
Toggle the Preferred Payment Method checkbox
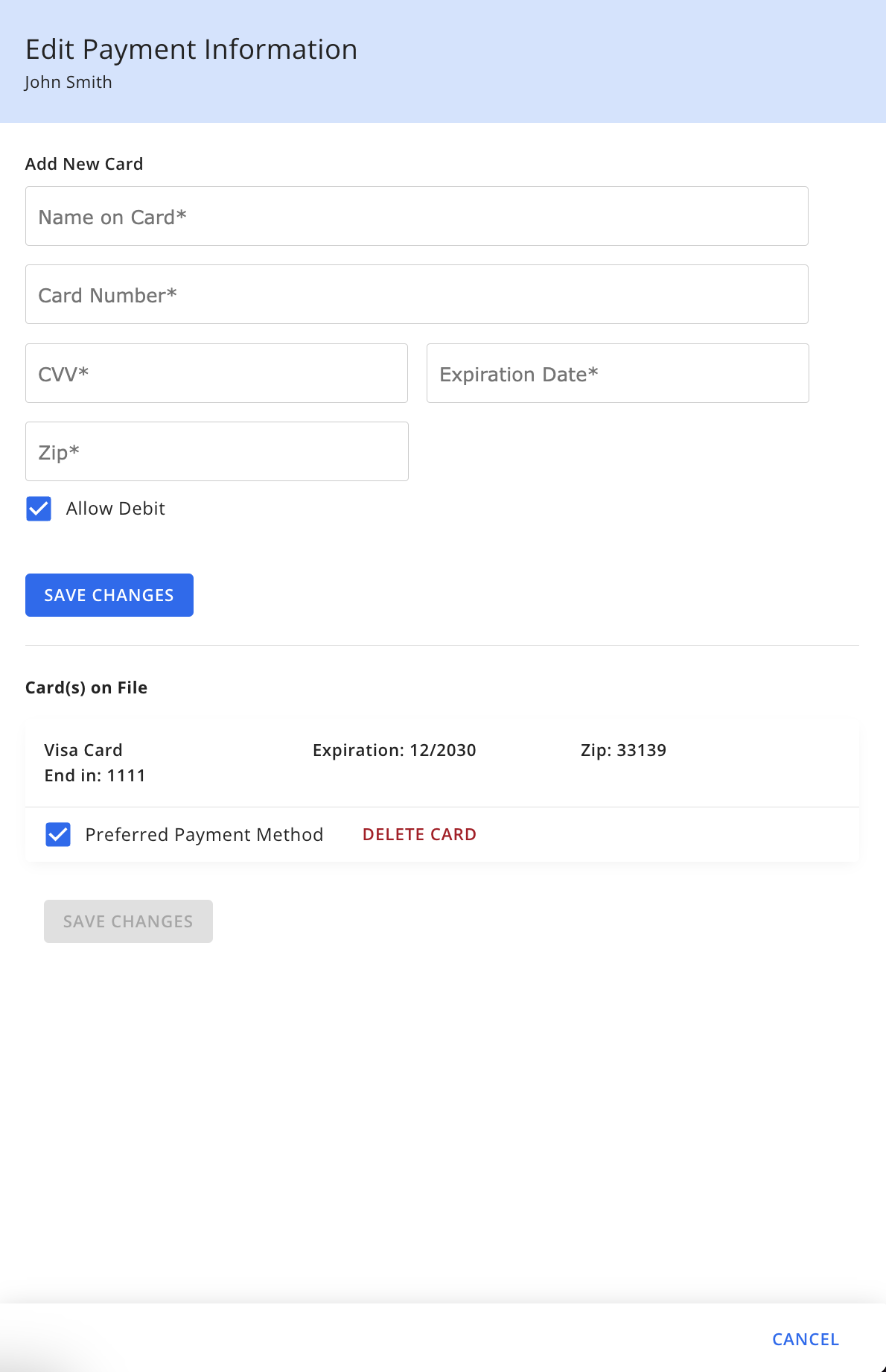[x=58, y=835]
